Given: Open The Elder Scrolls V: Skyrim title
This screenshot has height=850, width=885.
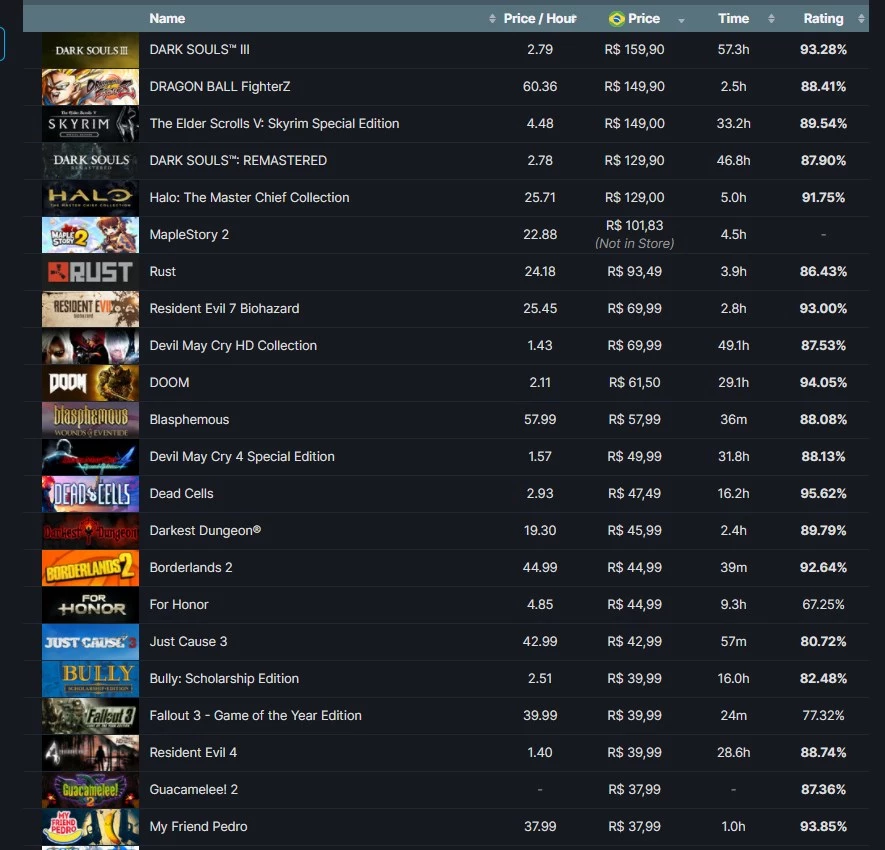Looking at the screenshot, I should pos(274,124).
